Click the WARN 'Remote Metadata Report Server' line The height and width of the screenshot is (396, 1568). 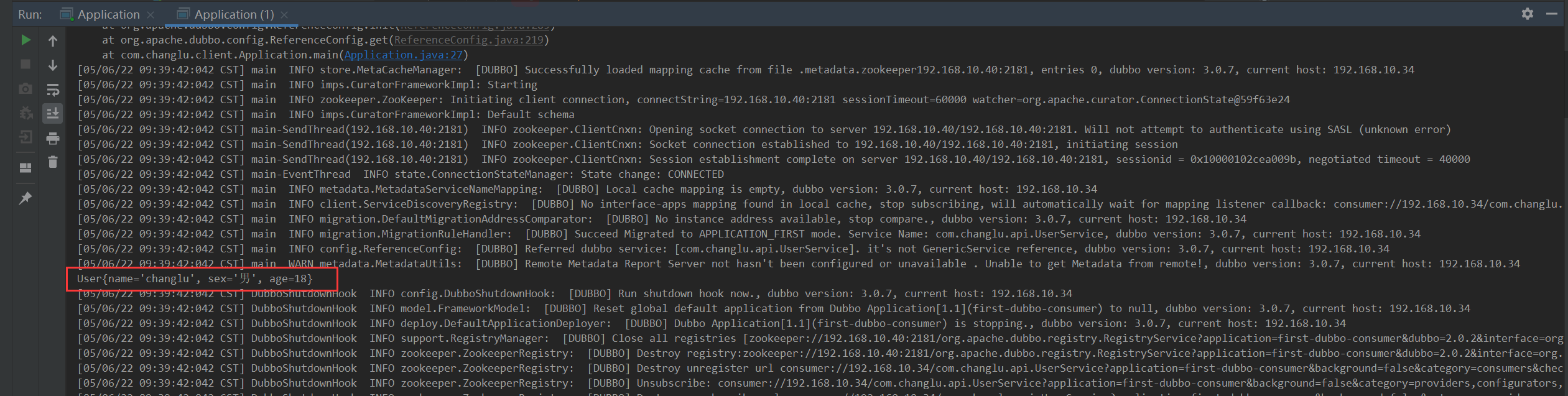(798, 264)
